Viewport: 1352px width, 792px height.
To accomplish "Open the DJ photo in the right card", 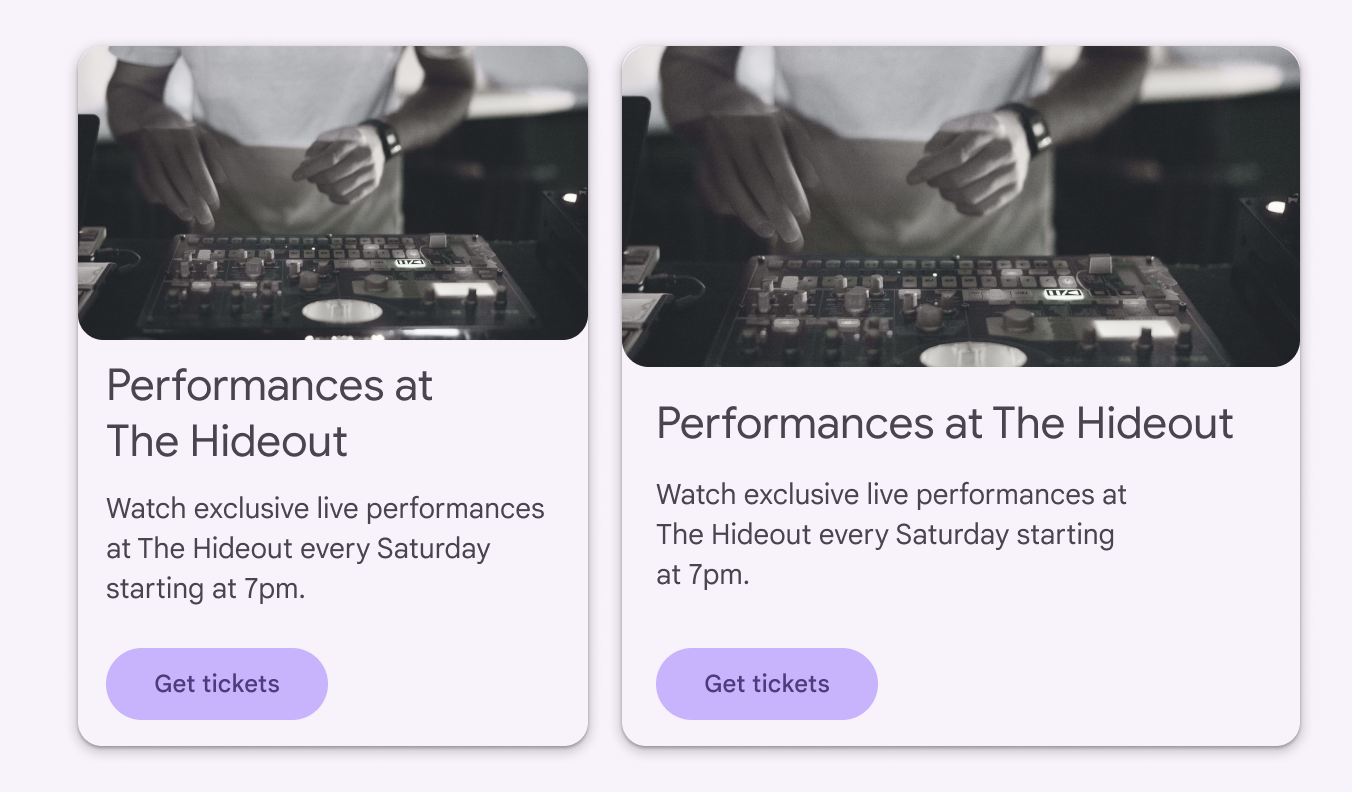I will [x=960, y=206].
